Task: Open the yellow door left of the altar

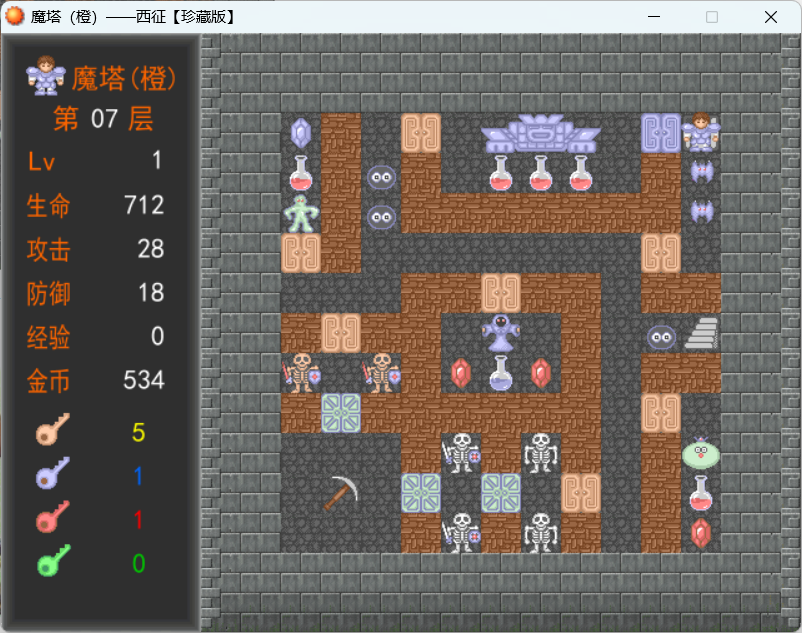Action: pos(421,133)
